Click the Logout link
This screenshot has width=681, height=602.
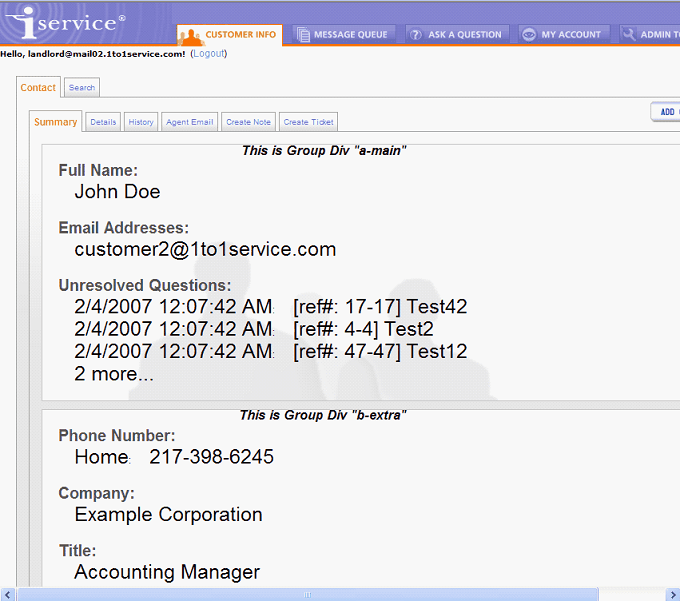[209, 53]
